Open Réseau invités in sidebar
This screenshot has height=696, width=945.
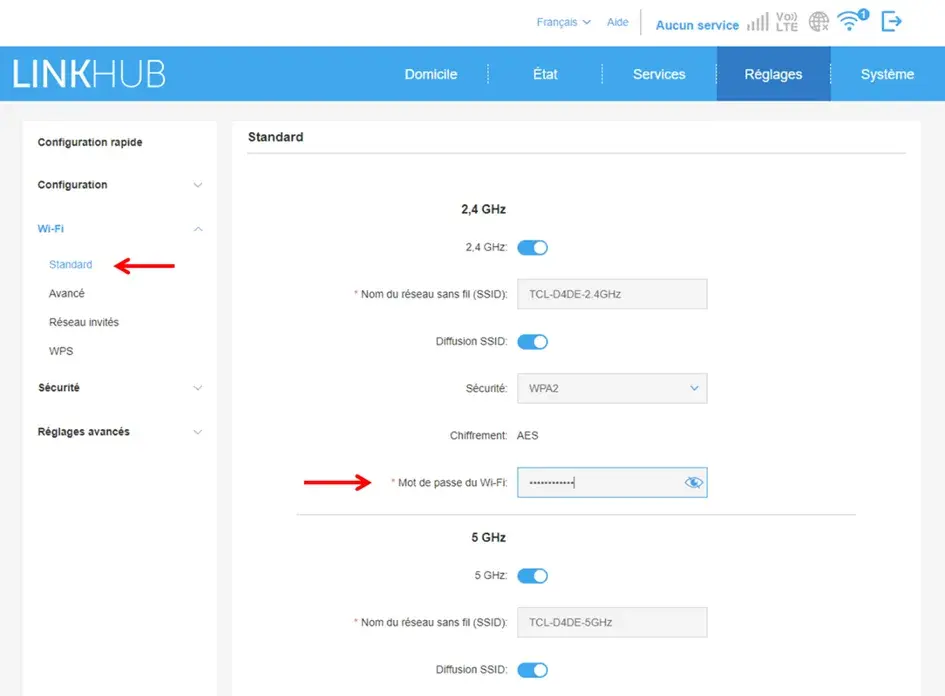point(84,322)
